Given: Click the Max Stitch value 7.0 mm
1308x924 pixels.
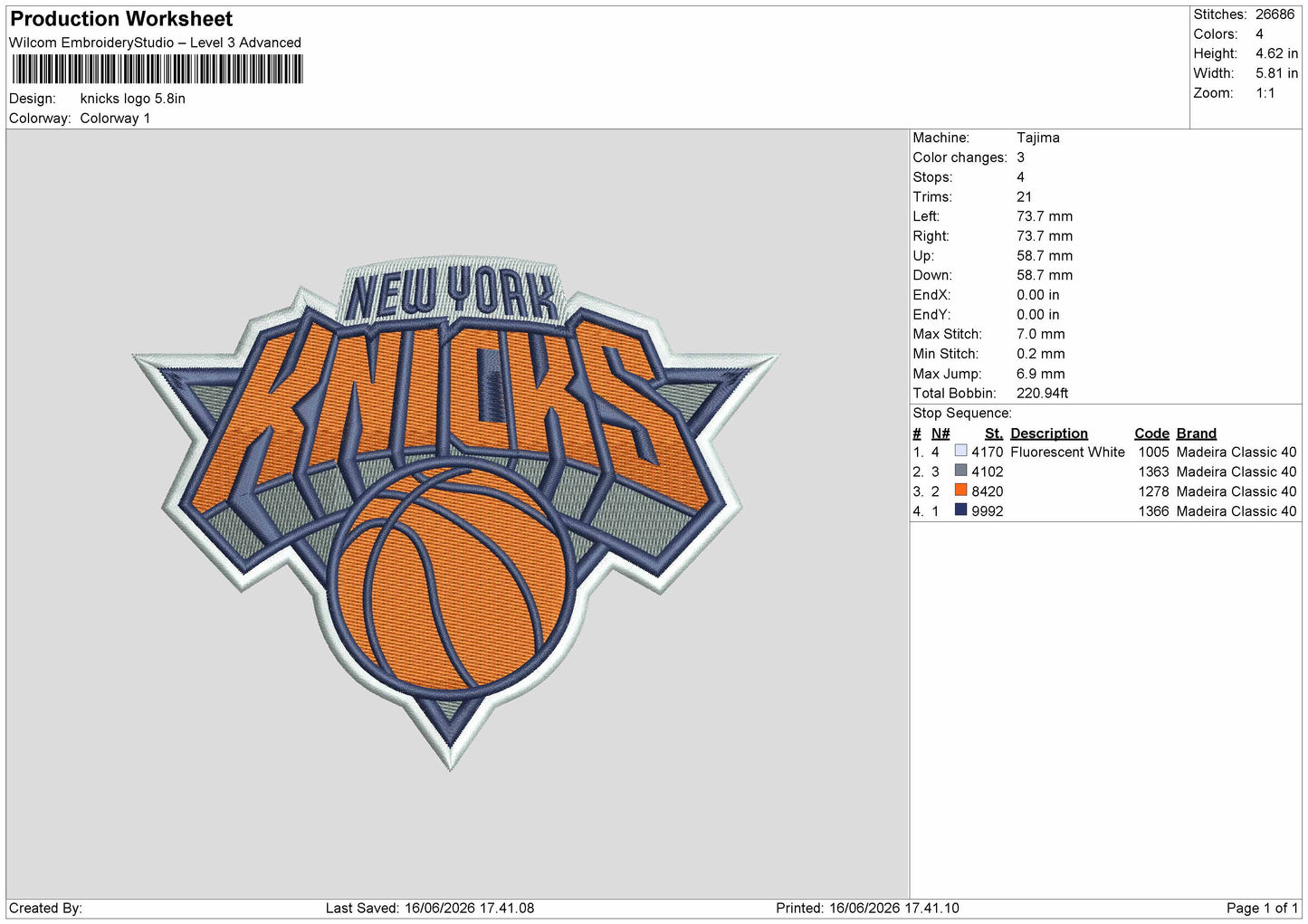Looking at the screenshot, I should point(1040,334).
